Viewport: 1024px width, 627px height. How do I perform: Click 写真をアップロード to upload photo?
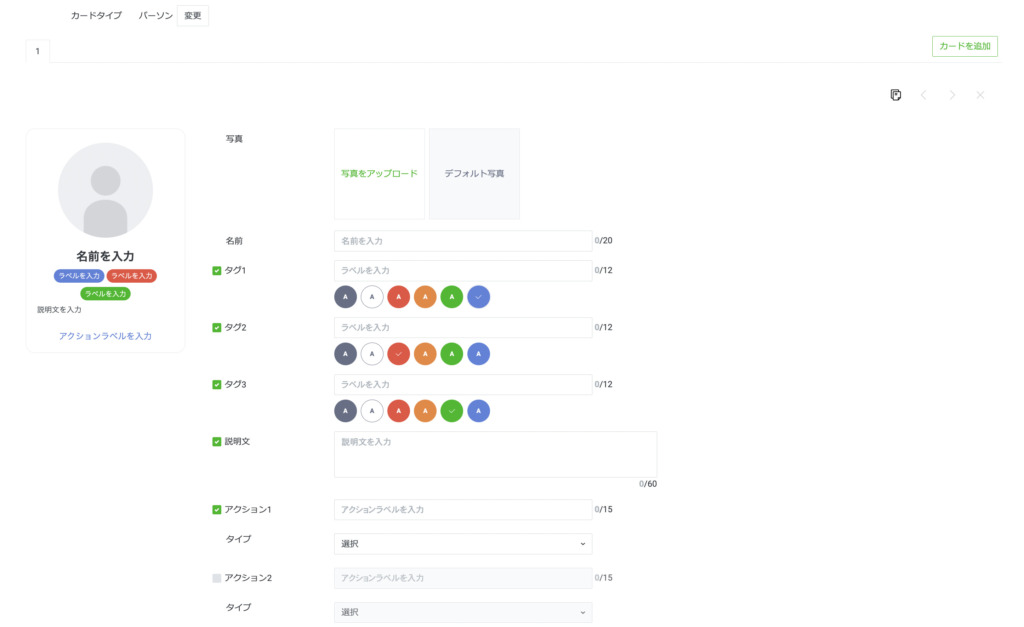coord(379,174)
